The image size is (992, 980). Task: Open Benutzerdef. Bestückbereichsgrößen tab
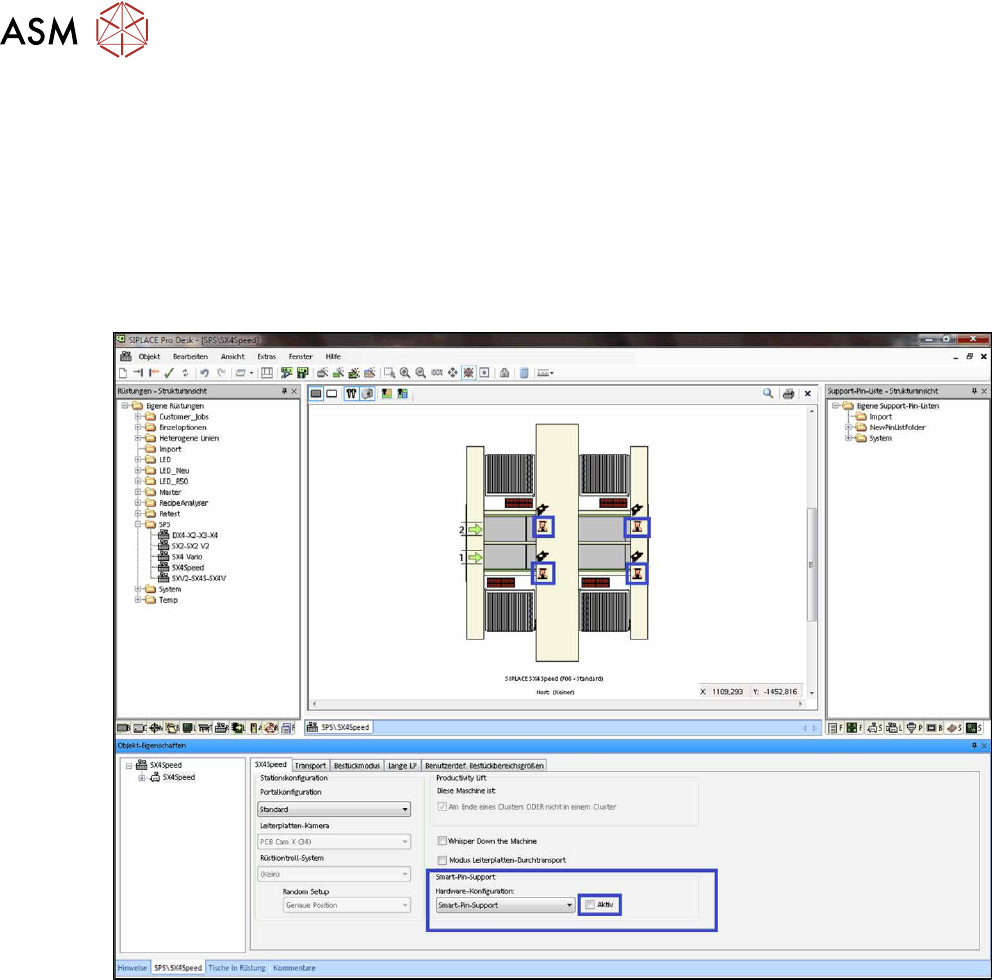tap(484, 766)
